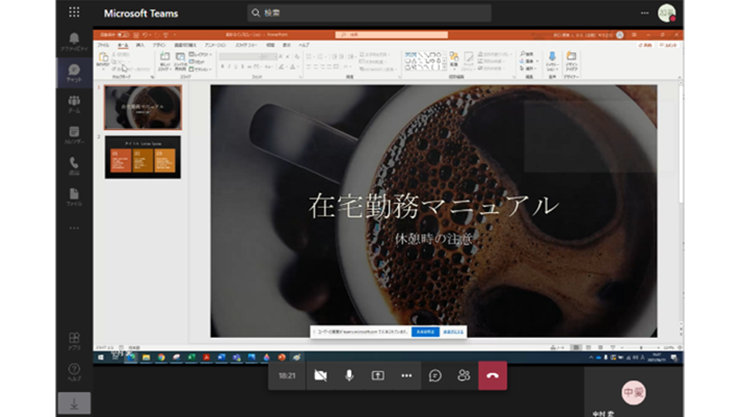740x417 pixels.
Task: Click the 共有を停止 stop sharing button
Action: coord(425,332)
